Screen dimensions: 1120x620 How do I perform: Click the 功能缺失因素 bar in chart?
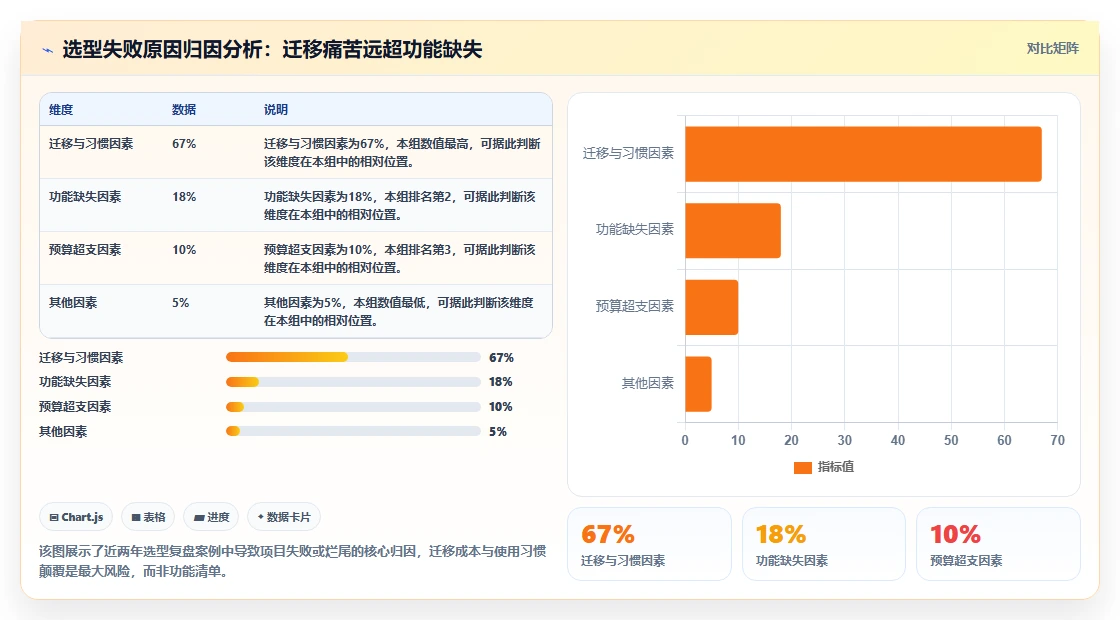[733, 230]
